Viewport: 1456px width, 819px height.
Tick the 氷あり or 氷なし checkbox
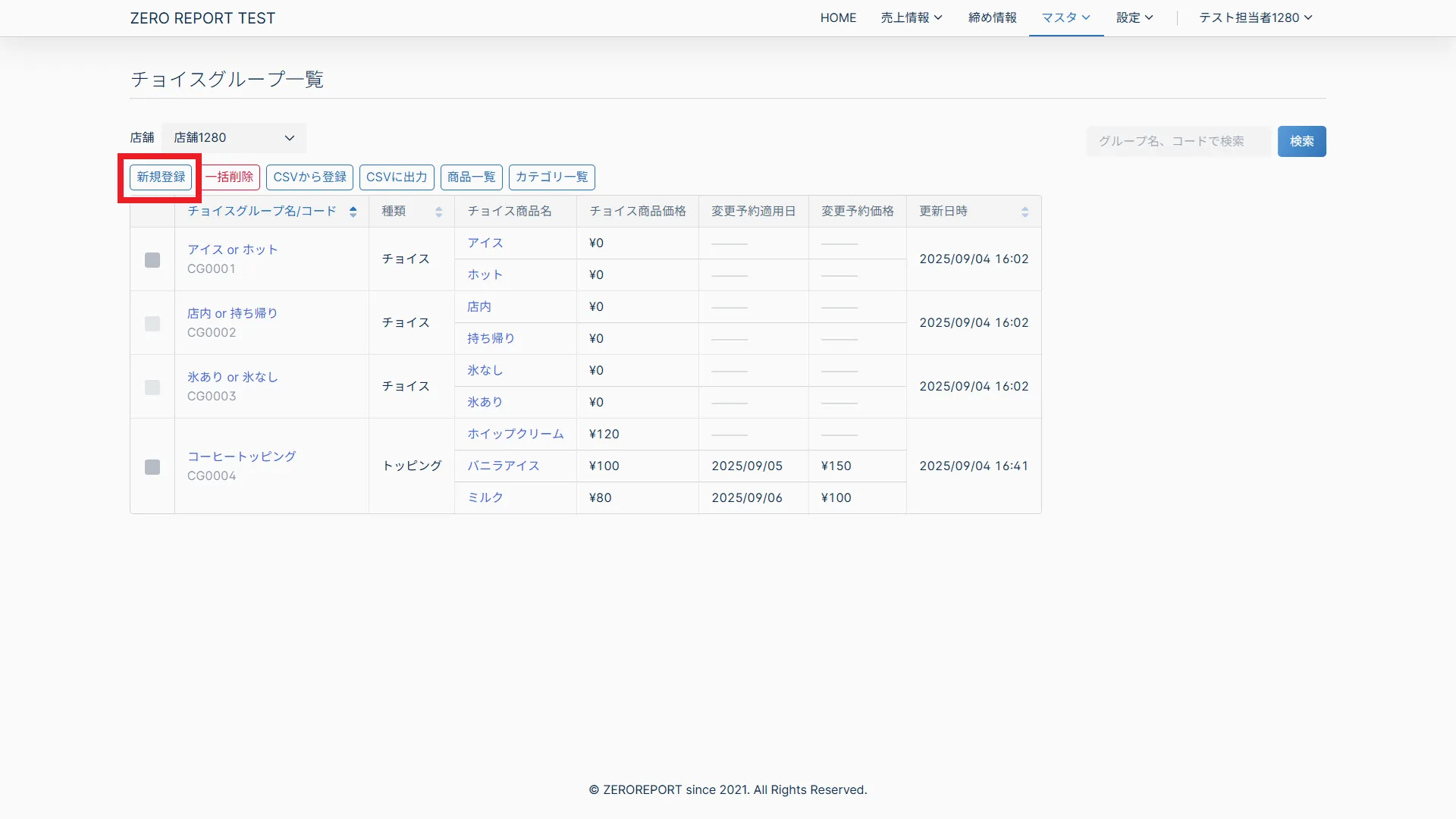coord(152,388)
